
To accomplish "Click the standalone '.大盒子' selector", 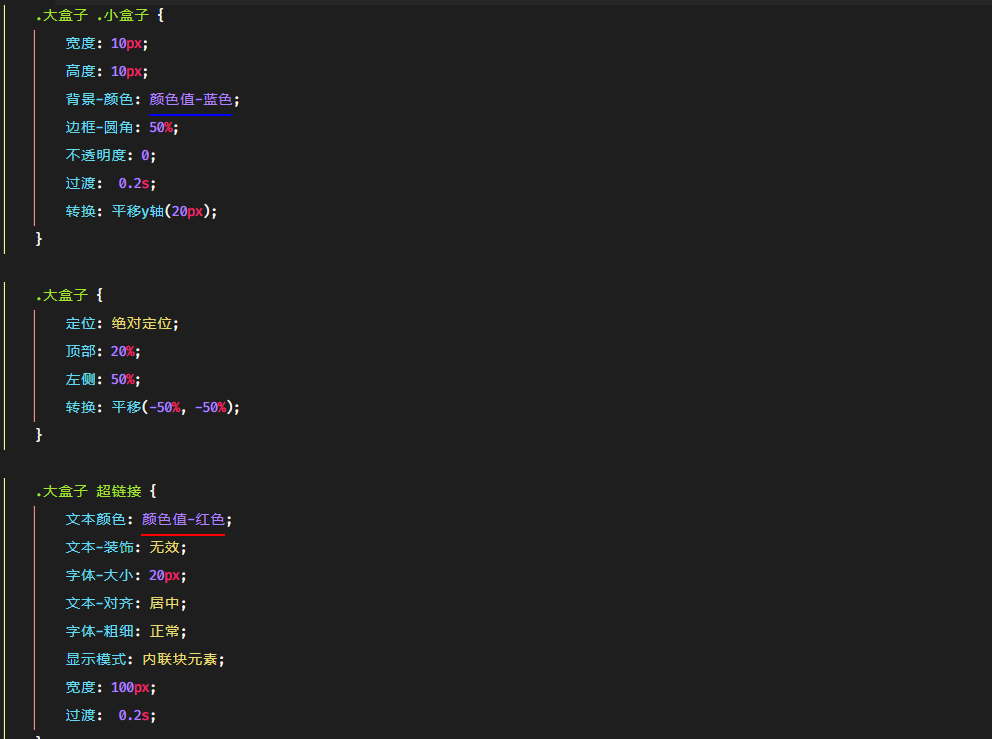I will (x=61, y=295).
